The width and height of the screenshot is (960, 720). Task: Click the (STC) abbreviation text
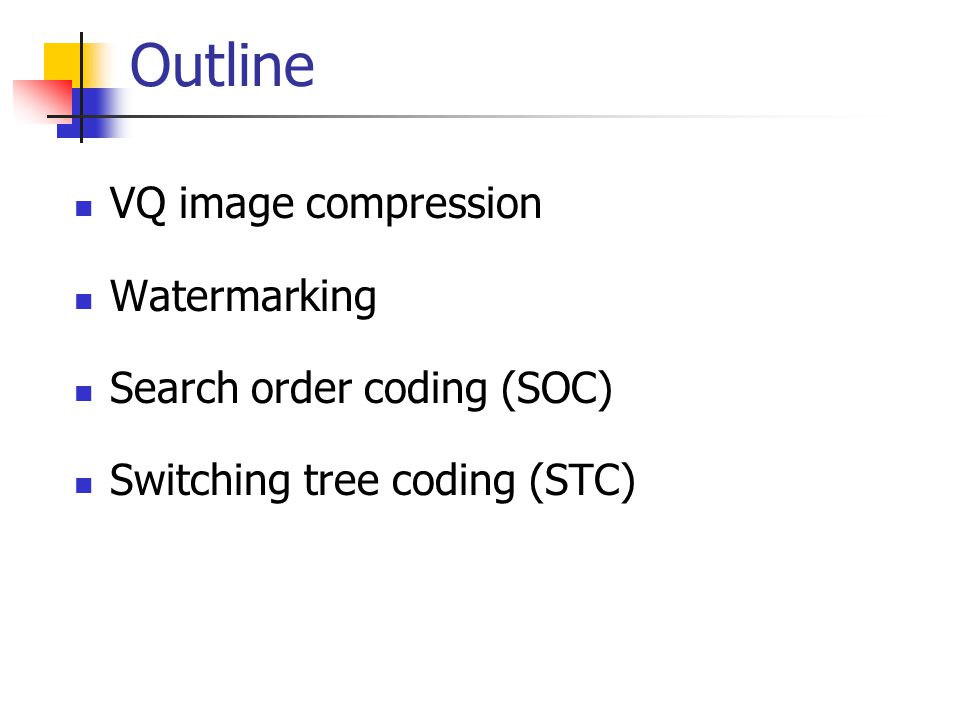582,481
